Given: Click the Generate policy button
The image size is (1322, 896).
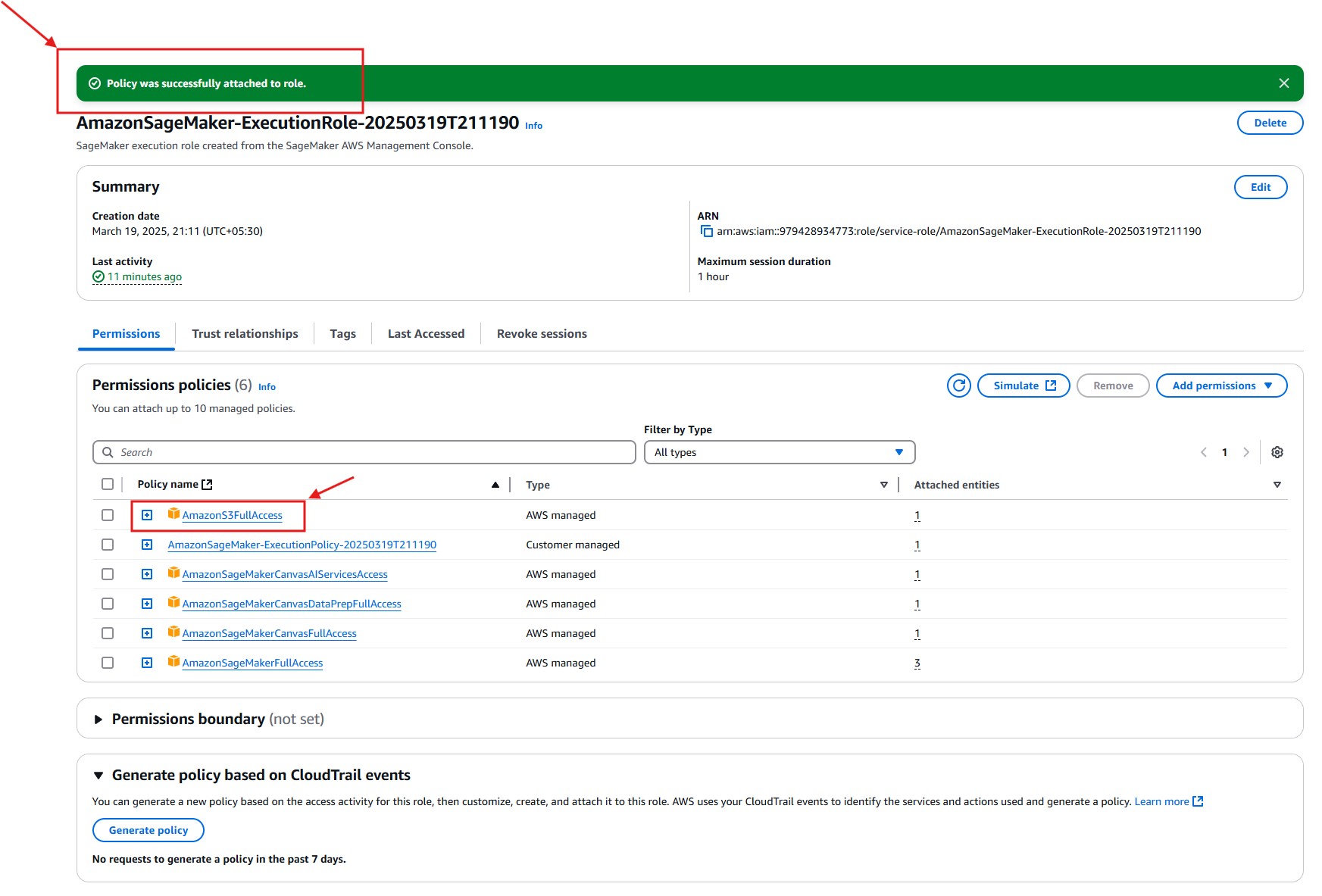Looking at the screenshot, I should 148,830.
